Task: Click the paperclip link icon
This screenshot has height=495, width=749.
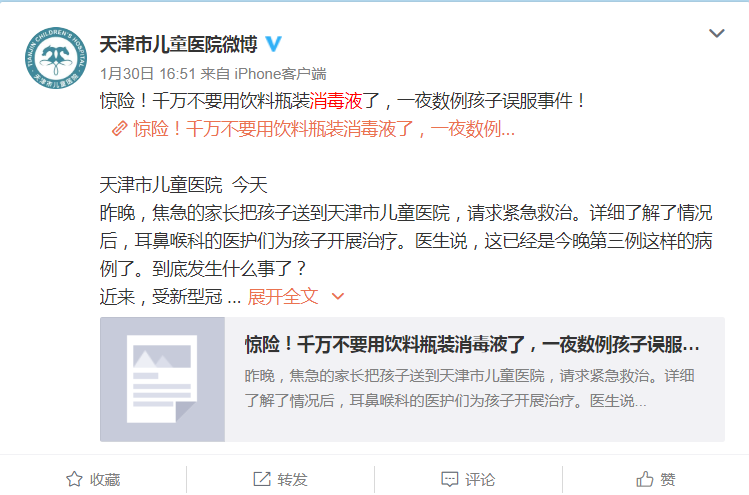Action: [x=119, y=129]
